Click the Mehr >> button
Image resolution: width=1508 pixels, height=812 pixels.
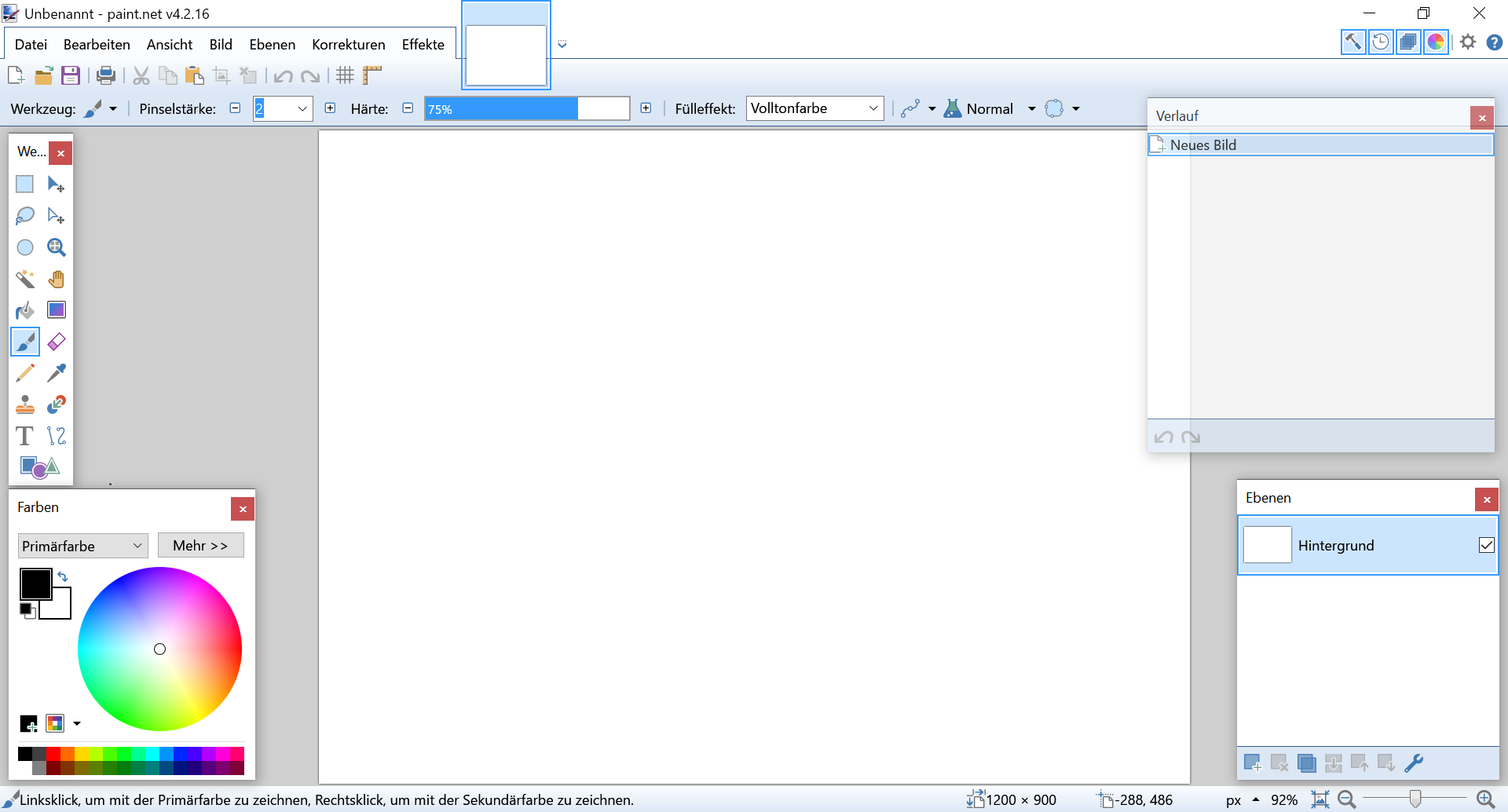[200, 546]
